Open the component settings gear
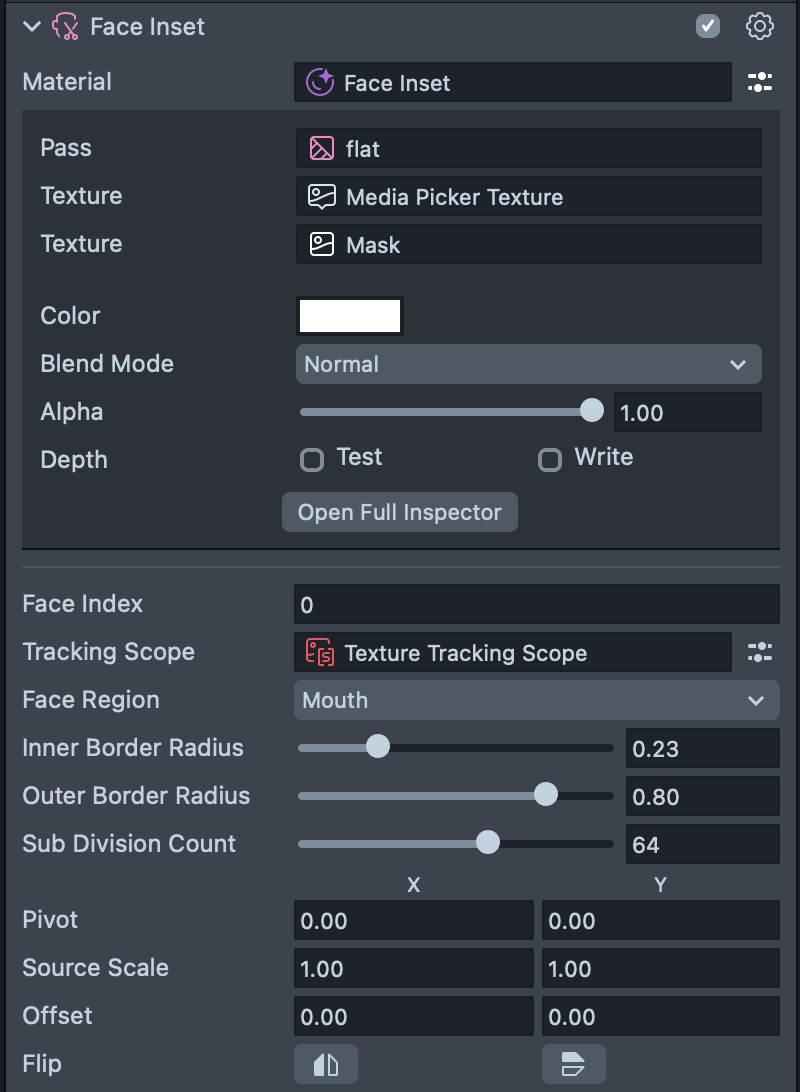 [x=760, y=26]
